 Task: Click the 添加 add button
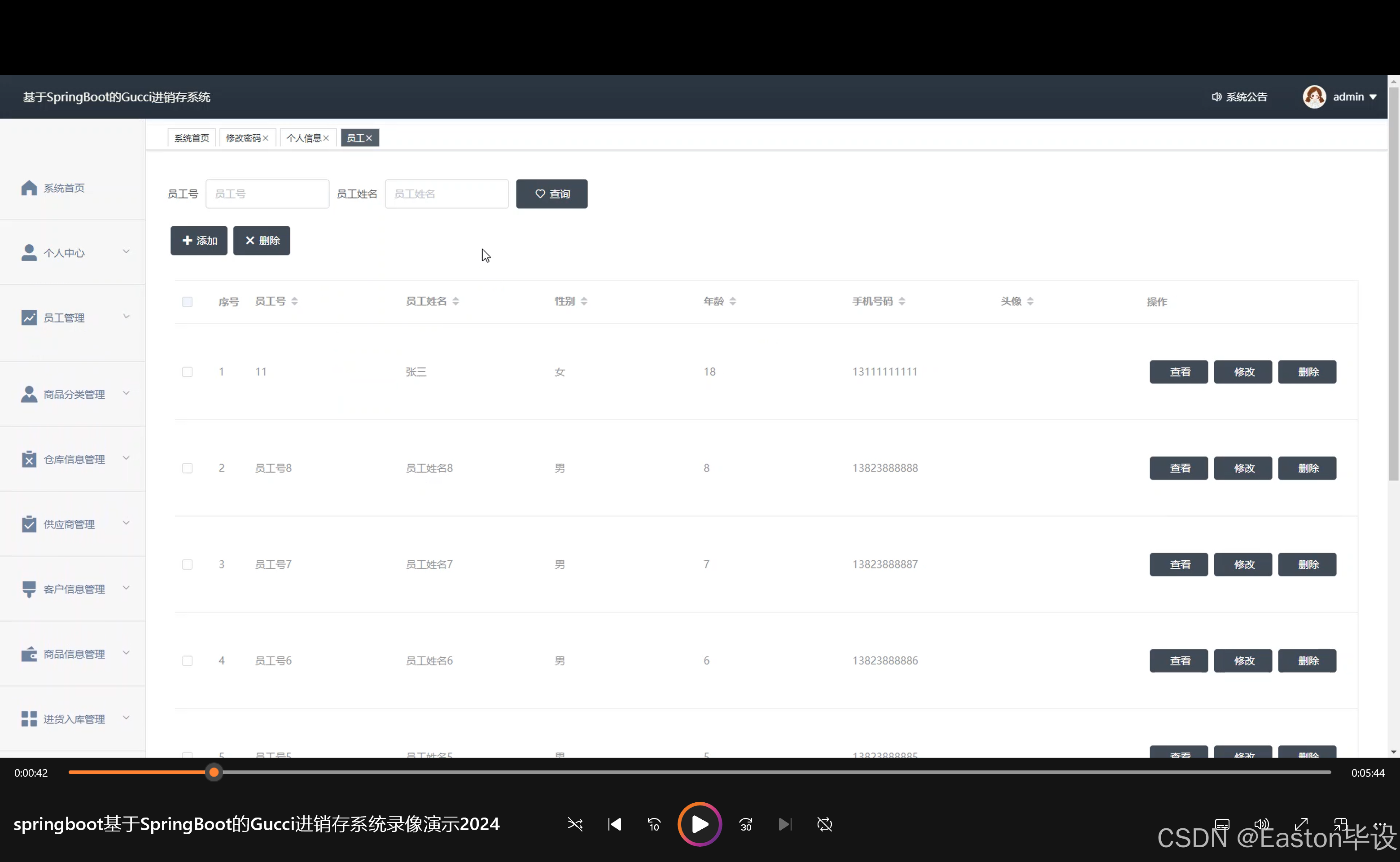click(199, 241)
